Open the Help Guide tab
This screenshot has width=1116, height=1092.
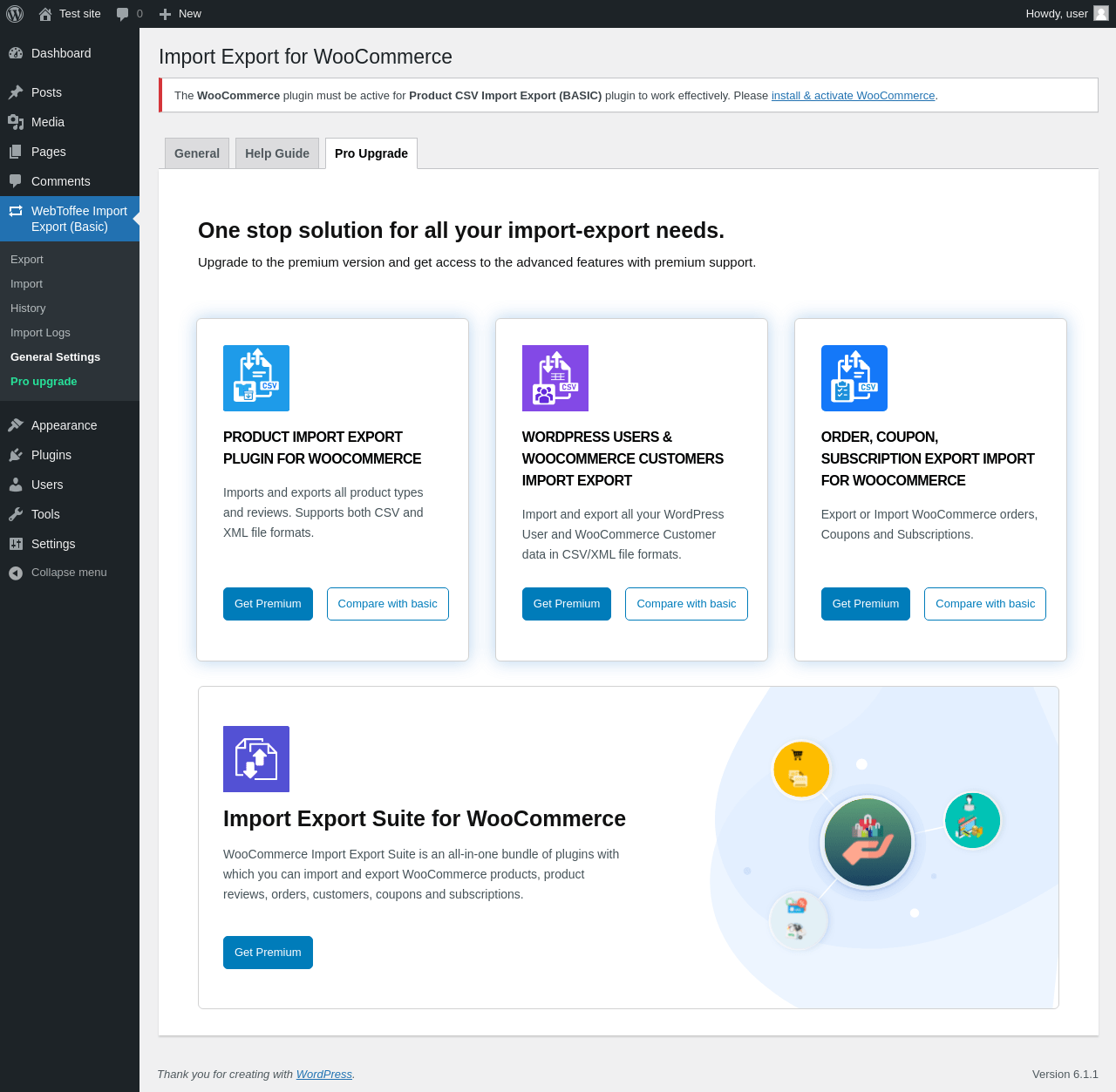277,153
